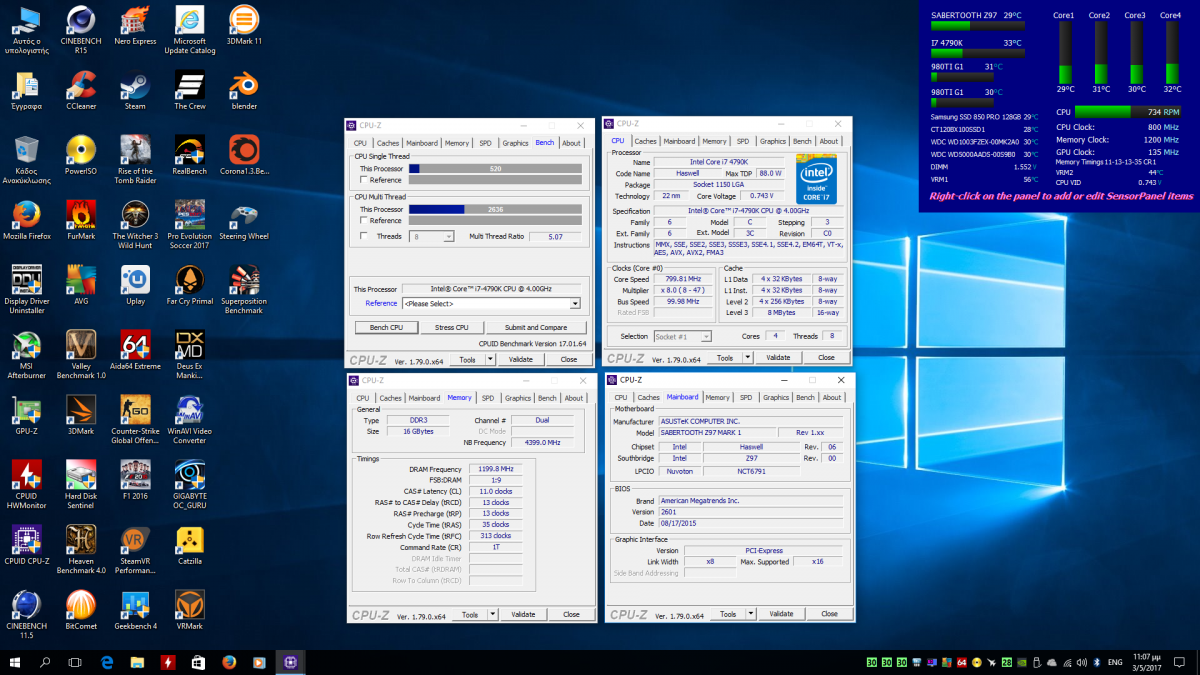This screenshot has width=1200, height=675.
Task: Open the Threads count dropdown showing 8
Action: tap(430, 237)
